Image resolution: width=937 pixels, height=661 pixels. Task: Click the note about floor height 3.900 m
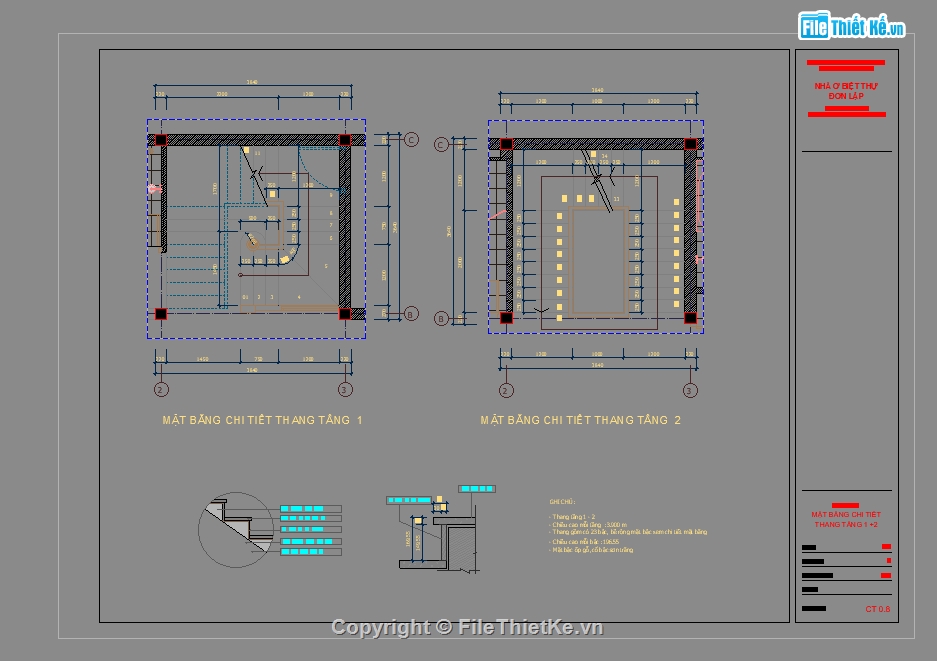[588, 524]
